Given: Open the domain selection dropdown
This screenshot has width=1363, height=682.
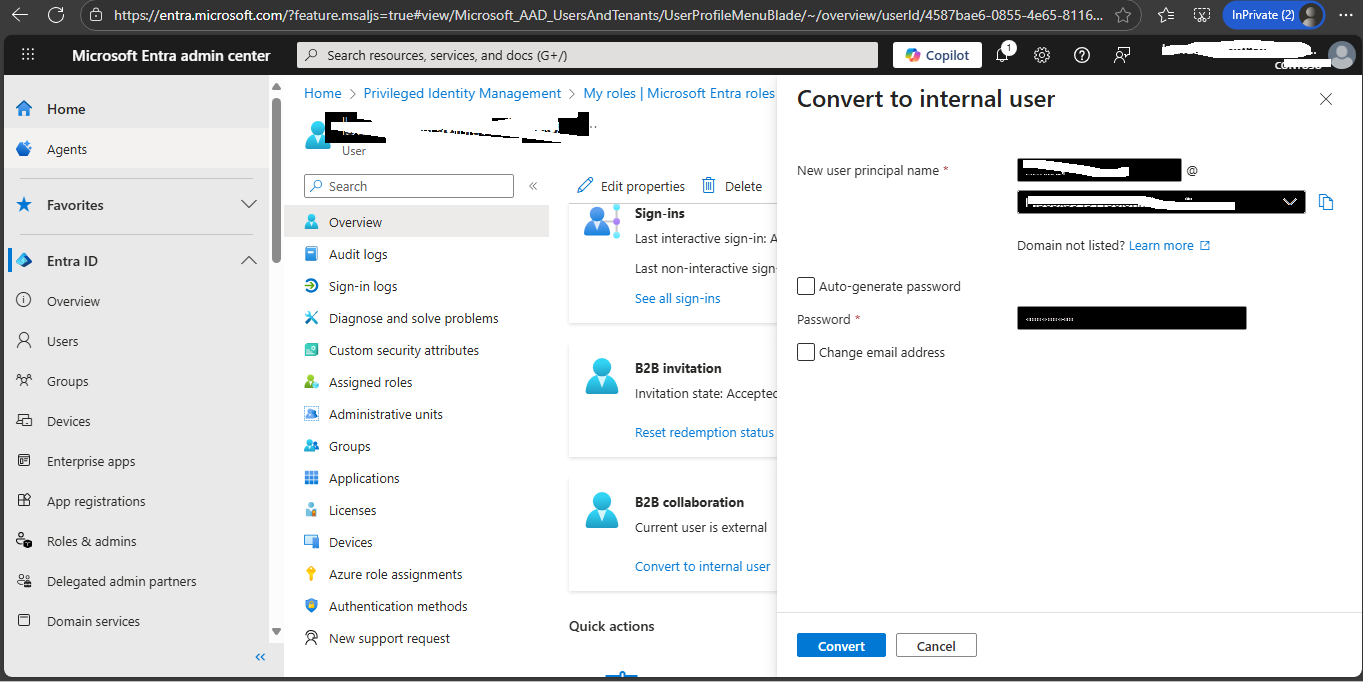Looking at the screenshot, I should tap(1291, 202).
